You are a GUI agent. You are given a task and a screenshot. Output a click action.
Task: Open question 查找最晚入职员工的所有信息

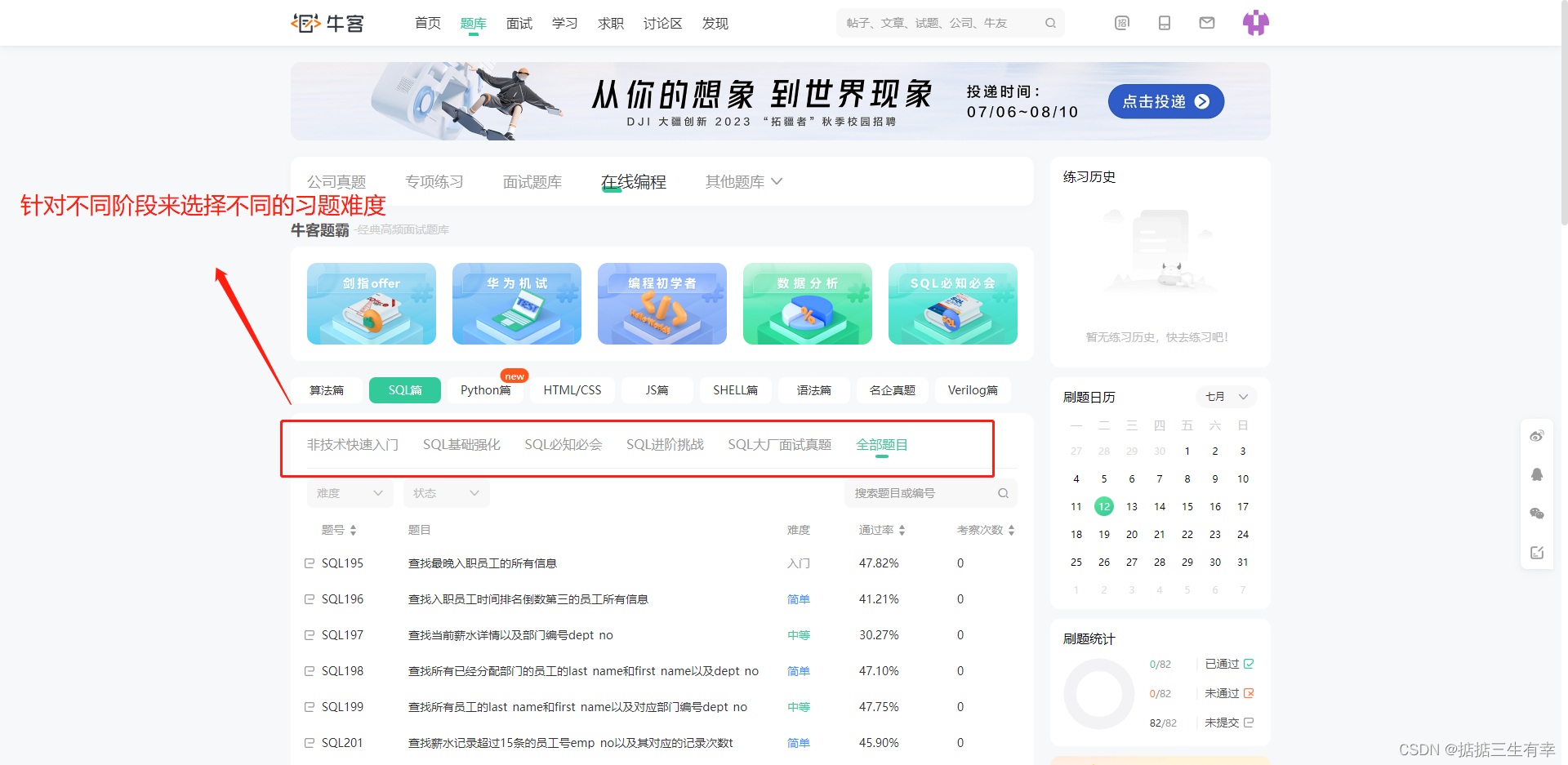click(483, 563)
